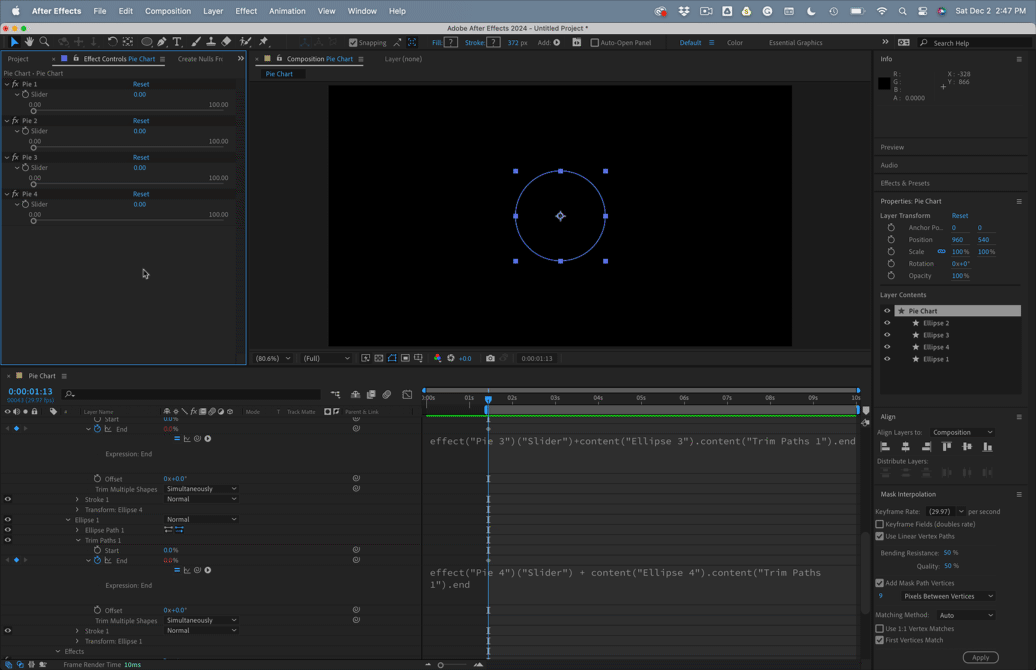Open the Composition menu
1036x670 pixels.
pyautogui.click(x=168, y=11)
